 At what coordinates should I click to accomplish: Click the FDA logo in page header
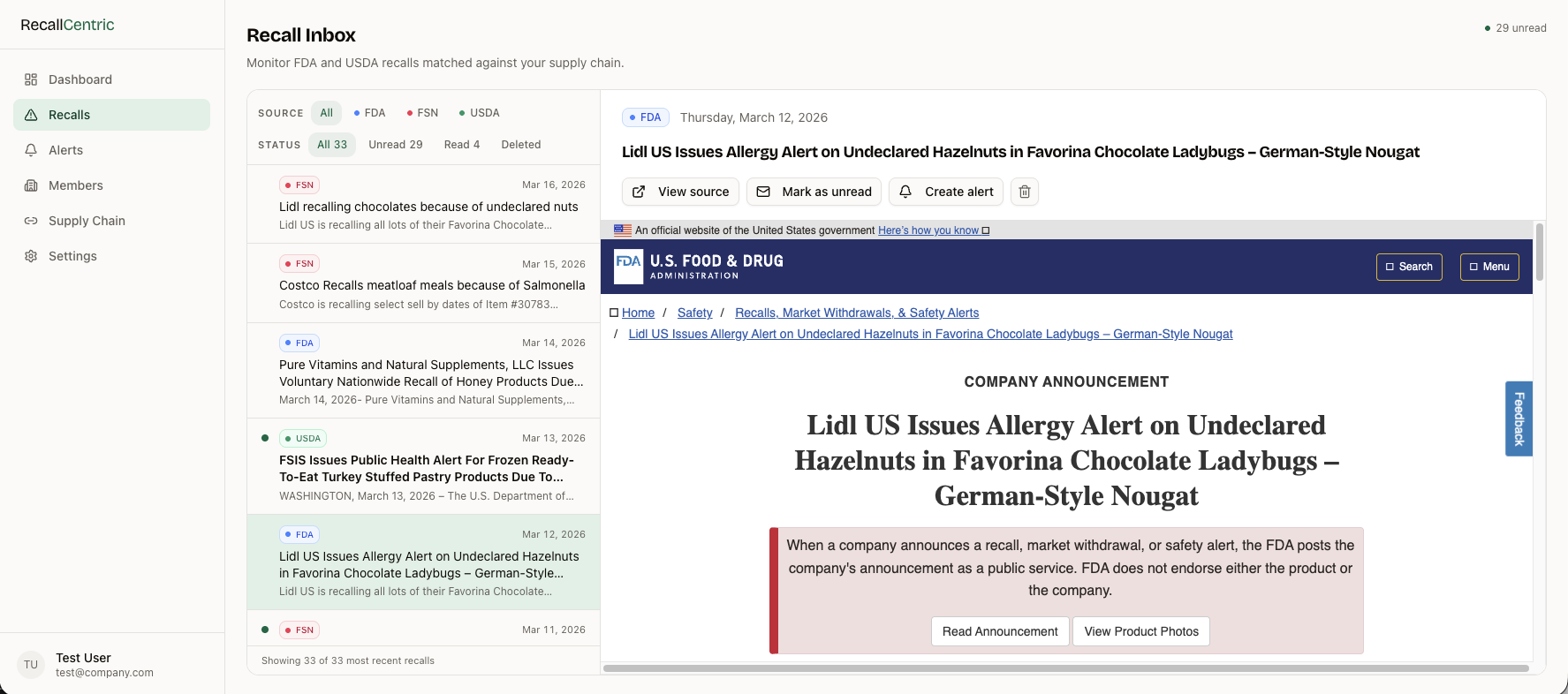(628, 266)
